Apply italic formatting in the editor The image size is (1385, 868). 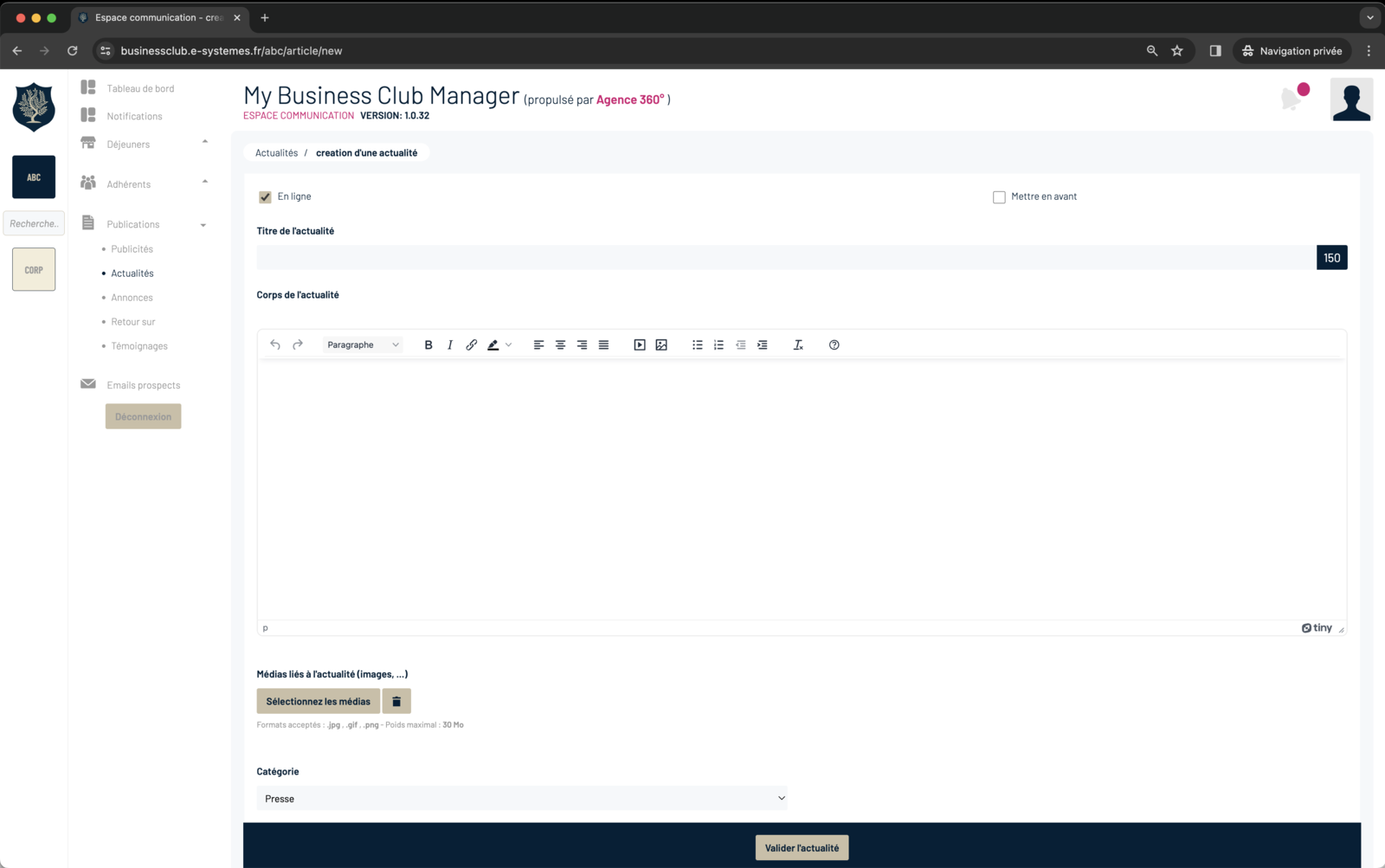[450, 344]
